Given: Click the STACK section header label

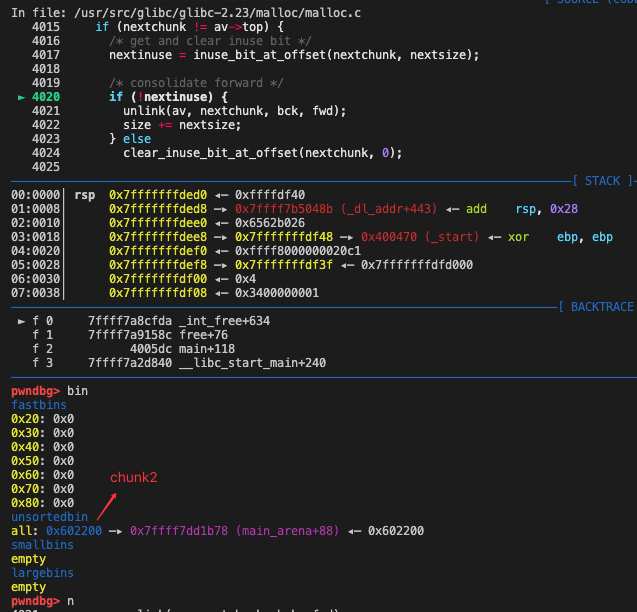Looking at the screenshot, I should pyautogui.click(x=602, y=181).
